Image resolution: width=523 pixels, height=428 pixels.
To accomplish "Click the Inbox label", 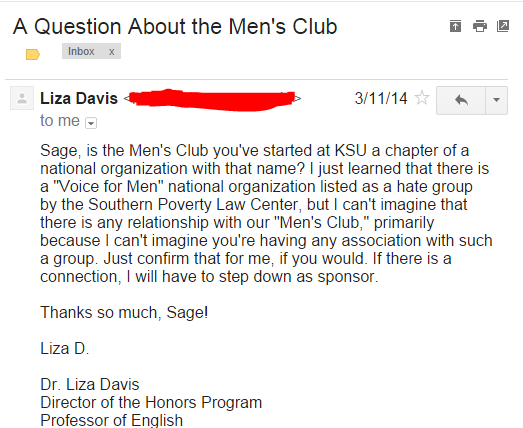I will pos(81,51).
